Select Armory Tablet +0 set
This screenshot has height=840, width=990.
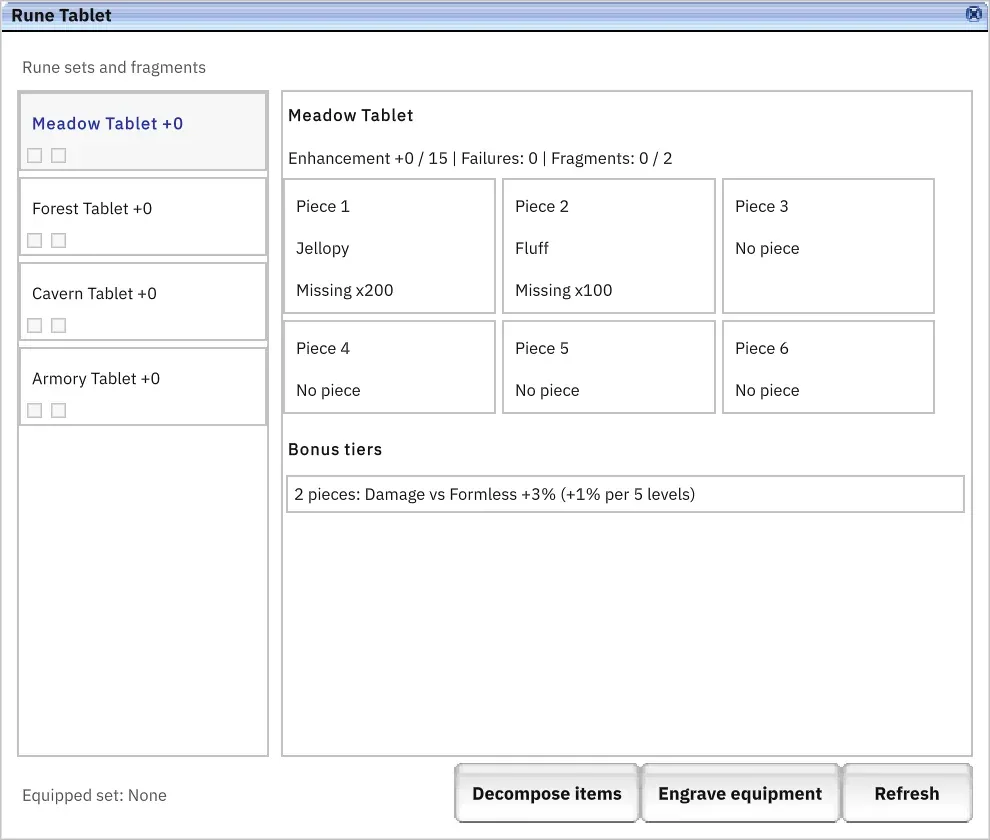(x=143, y=387)
